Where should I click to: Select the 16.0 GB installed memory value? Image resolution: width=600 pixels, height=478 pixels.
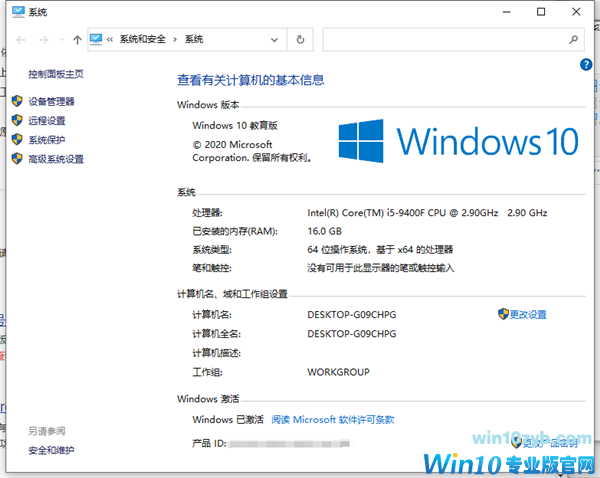click(x=324, y=231)
